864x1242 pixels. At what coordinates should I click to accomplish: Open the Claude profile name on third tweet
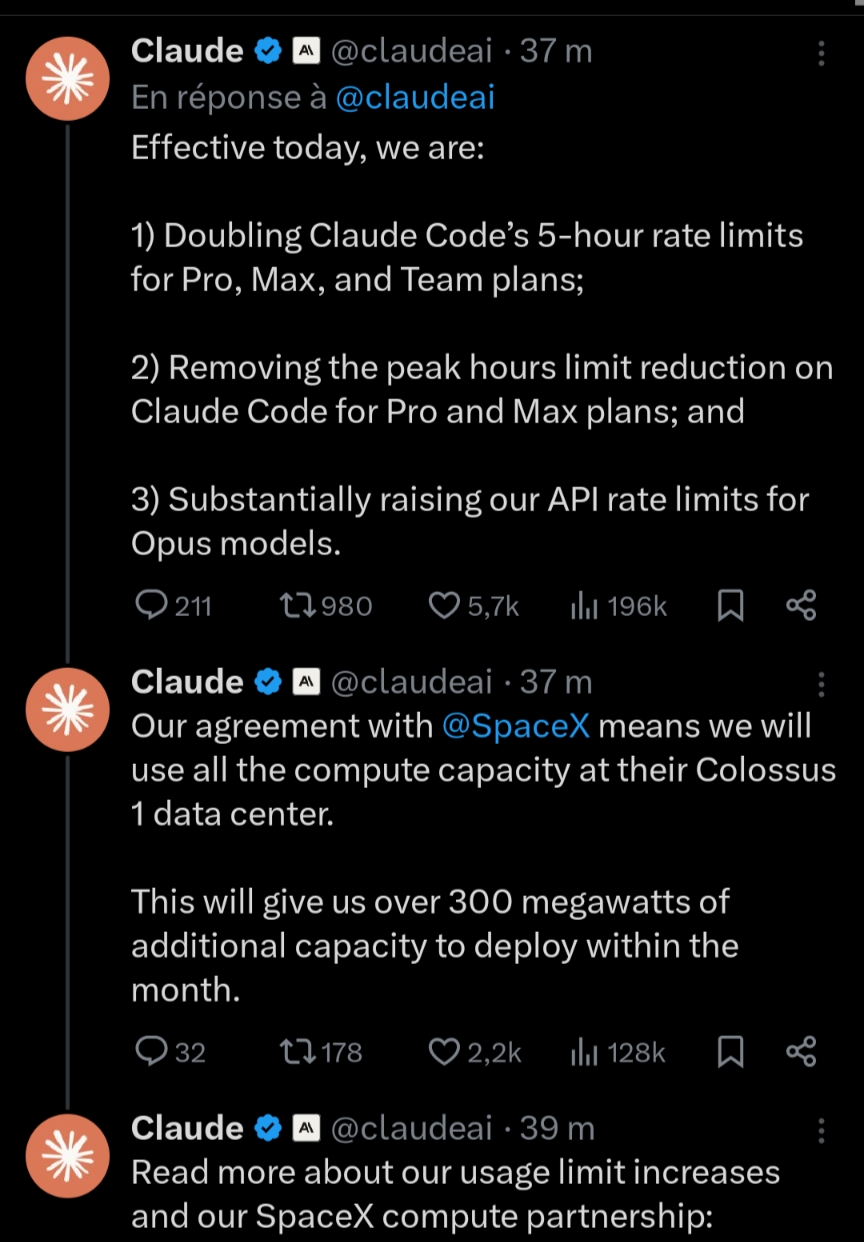point(187,1128)
